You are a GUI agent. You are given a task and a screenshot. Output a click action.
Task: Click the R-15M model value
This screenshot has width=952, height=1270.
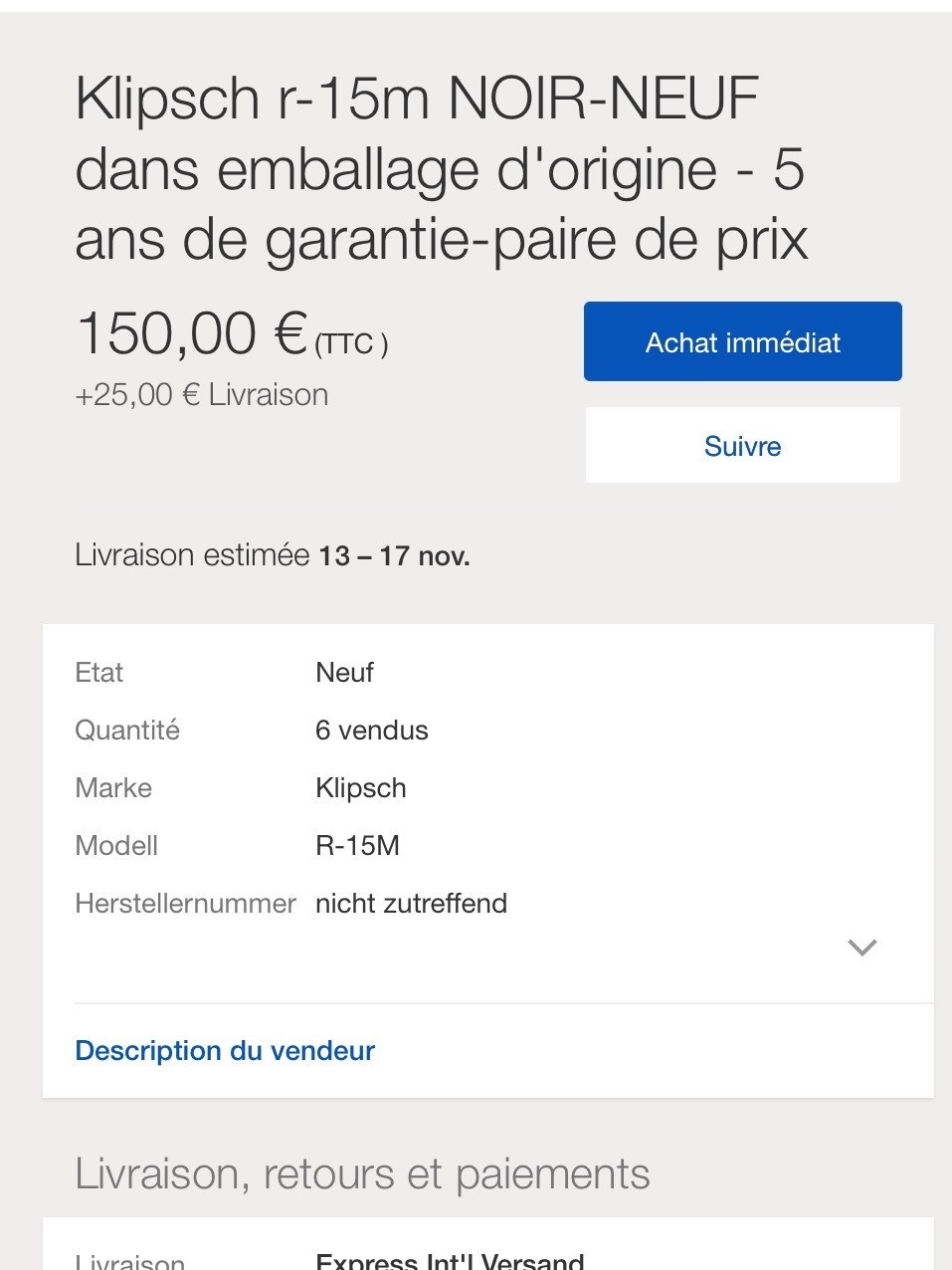357,846
